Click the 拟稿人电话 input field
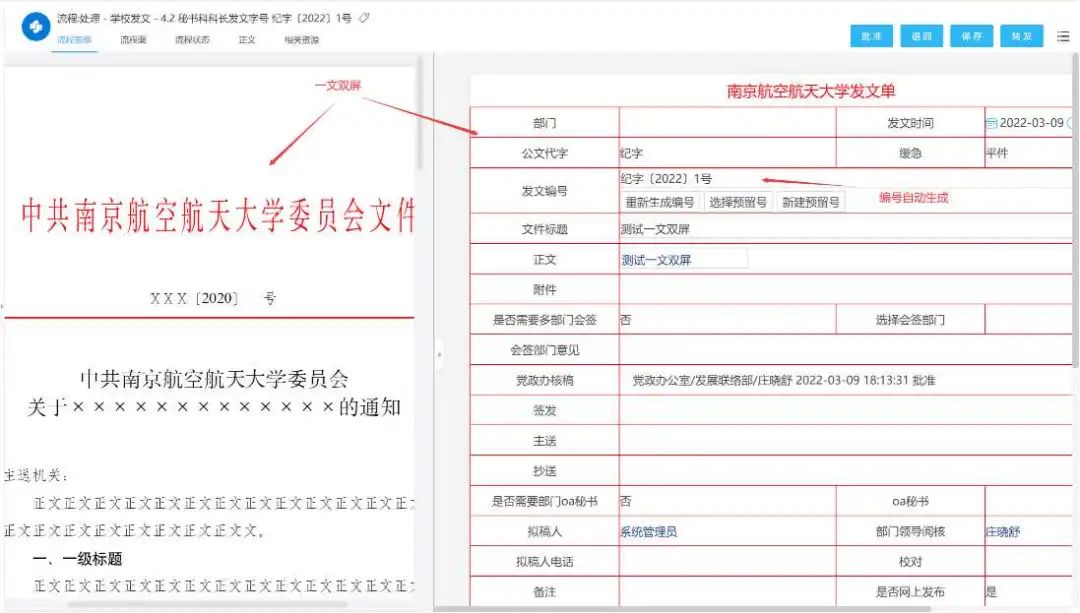 (727, 562)
